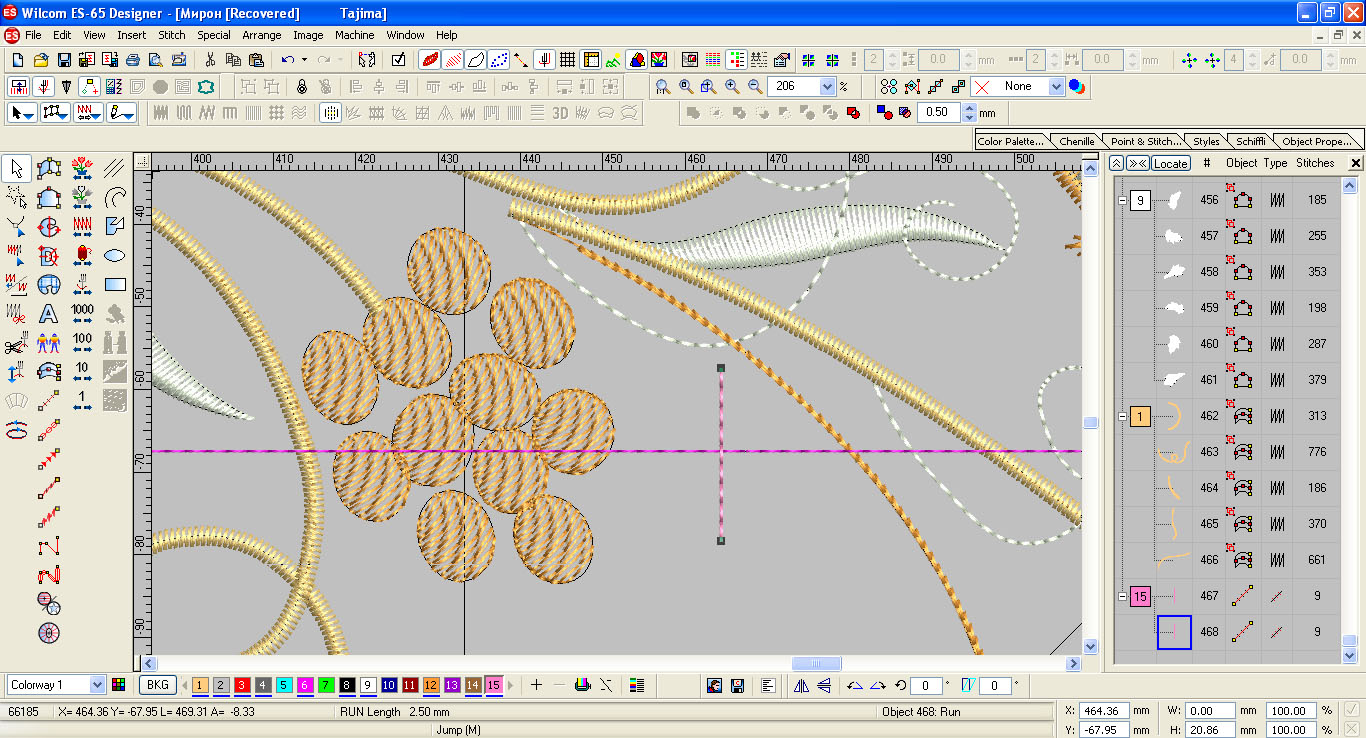The width and height of the screenshot is (1366, 738).
Task: Toggle the red stitches view icon
Action: tap(428, 60)
